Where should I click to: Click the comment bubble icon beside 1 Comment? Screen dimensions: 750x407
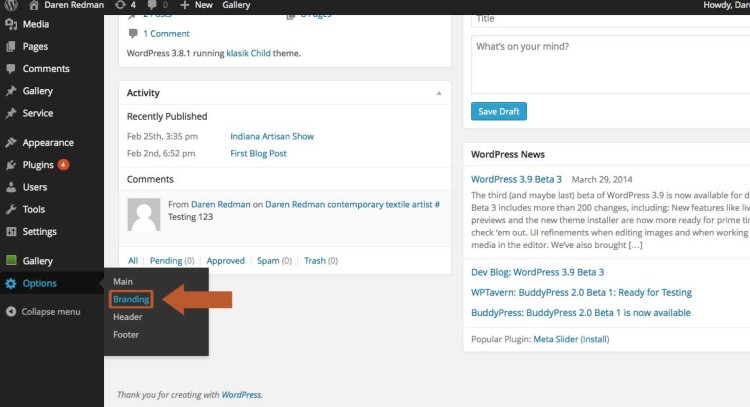pyautogui.click(x=133, y=33)
